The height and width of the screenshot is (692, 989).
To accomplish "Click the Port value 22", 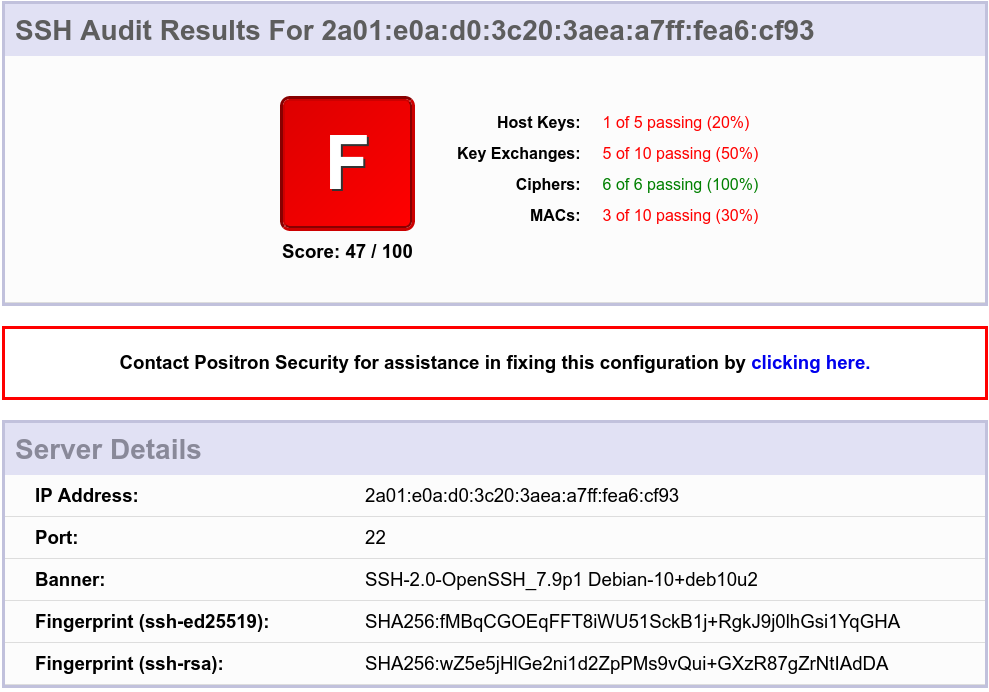I will (x=375, y=538).
